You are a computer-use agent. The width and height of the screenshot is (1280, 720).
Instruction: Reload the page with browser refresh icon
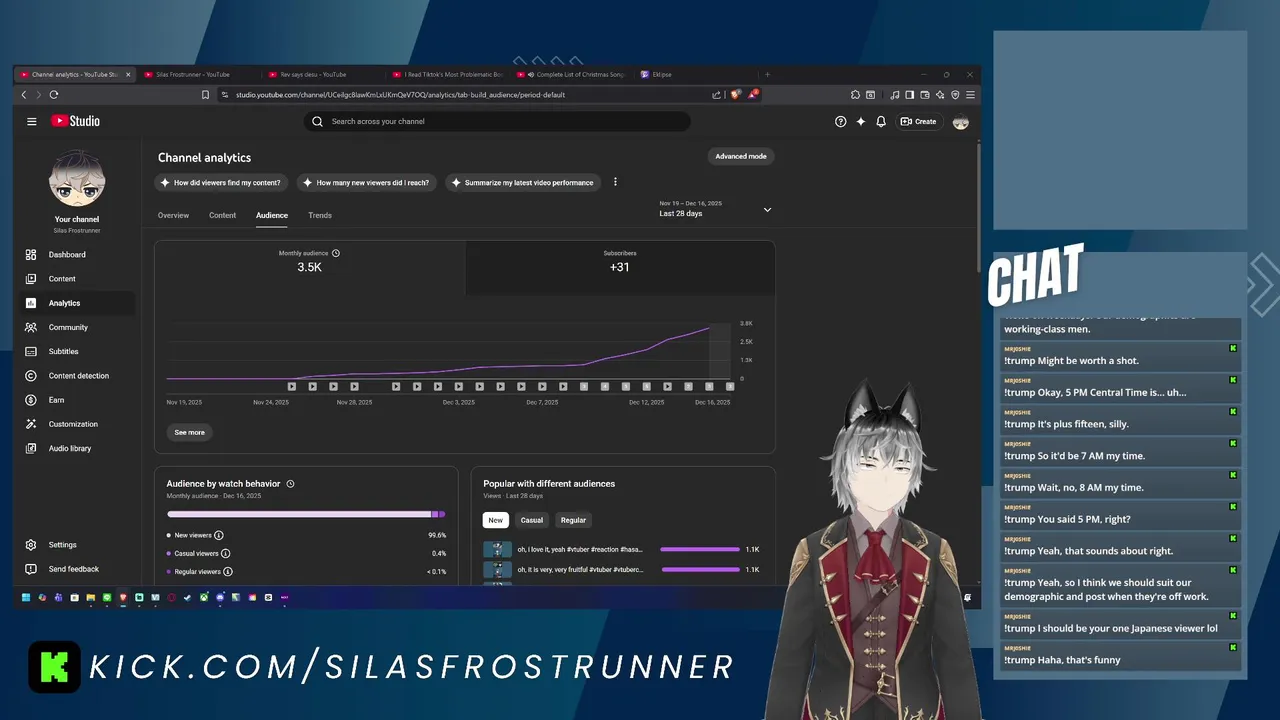click(x=54, y=95)
